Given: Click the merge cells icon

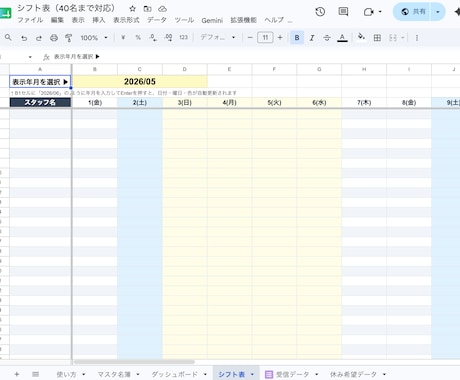Looking at the screenshot, I should tap(393, 38).
